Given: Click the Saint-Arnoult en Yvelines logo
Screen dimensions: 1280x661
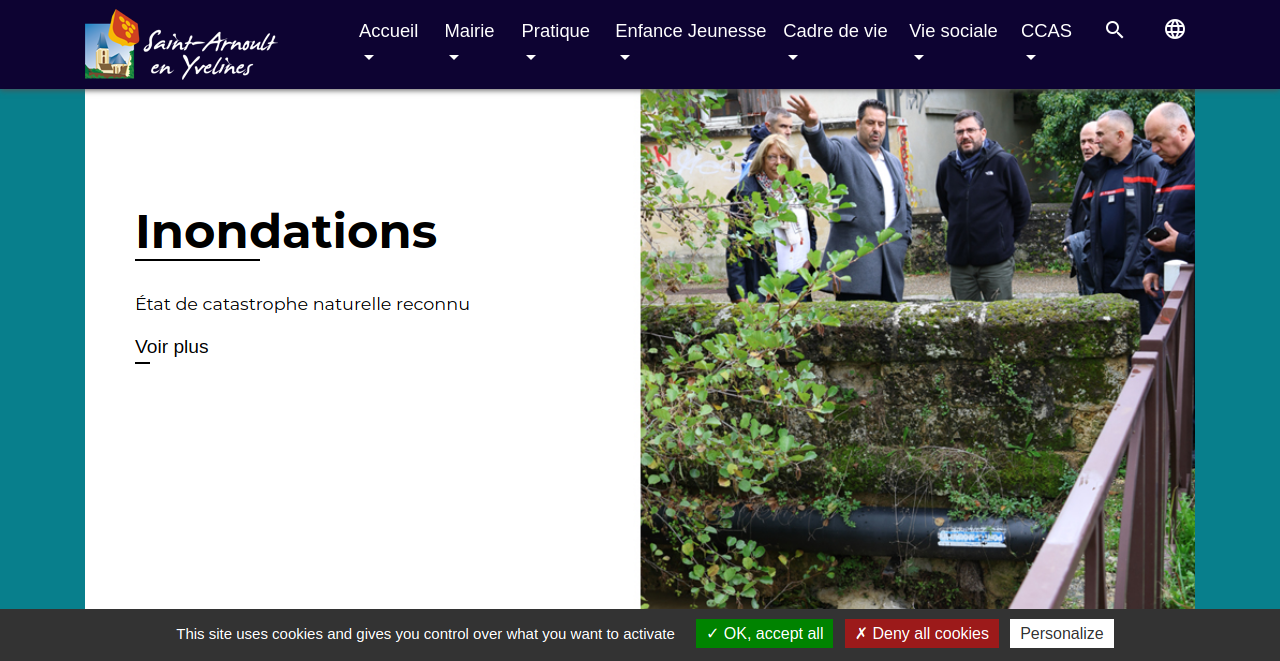Looking at the screenshot, I should [x=181, y=44].
